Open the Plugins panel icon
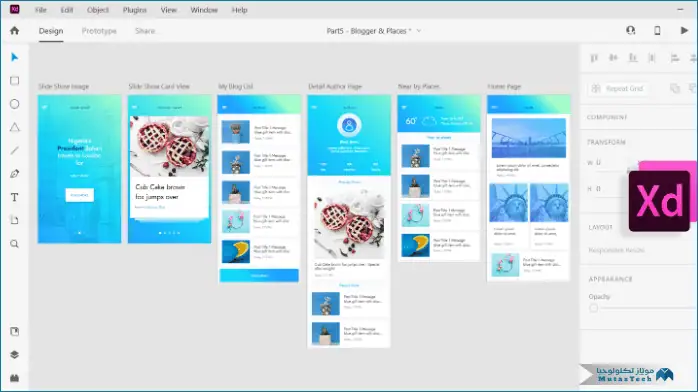This screenshot has width=698, height=392. pos(15,378)
